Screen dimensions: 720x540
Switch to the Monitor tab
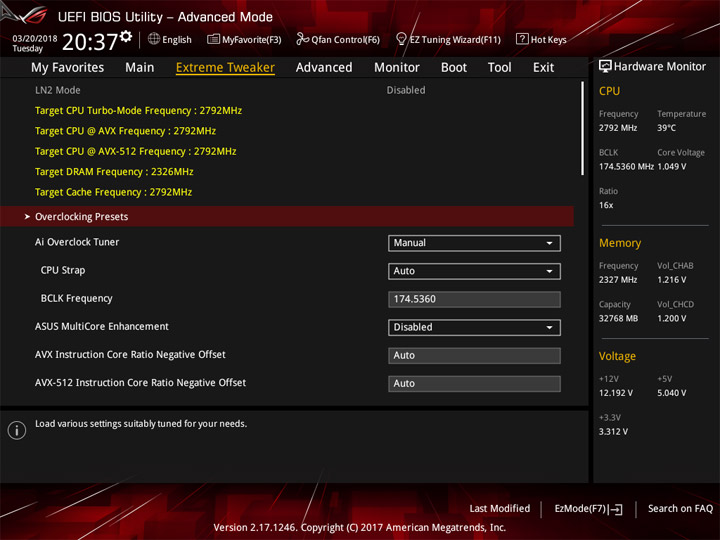tap(397, 68)
